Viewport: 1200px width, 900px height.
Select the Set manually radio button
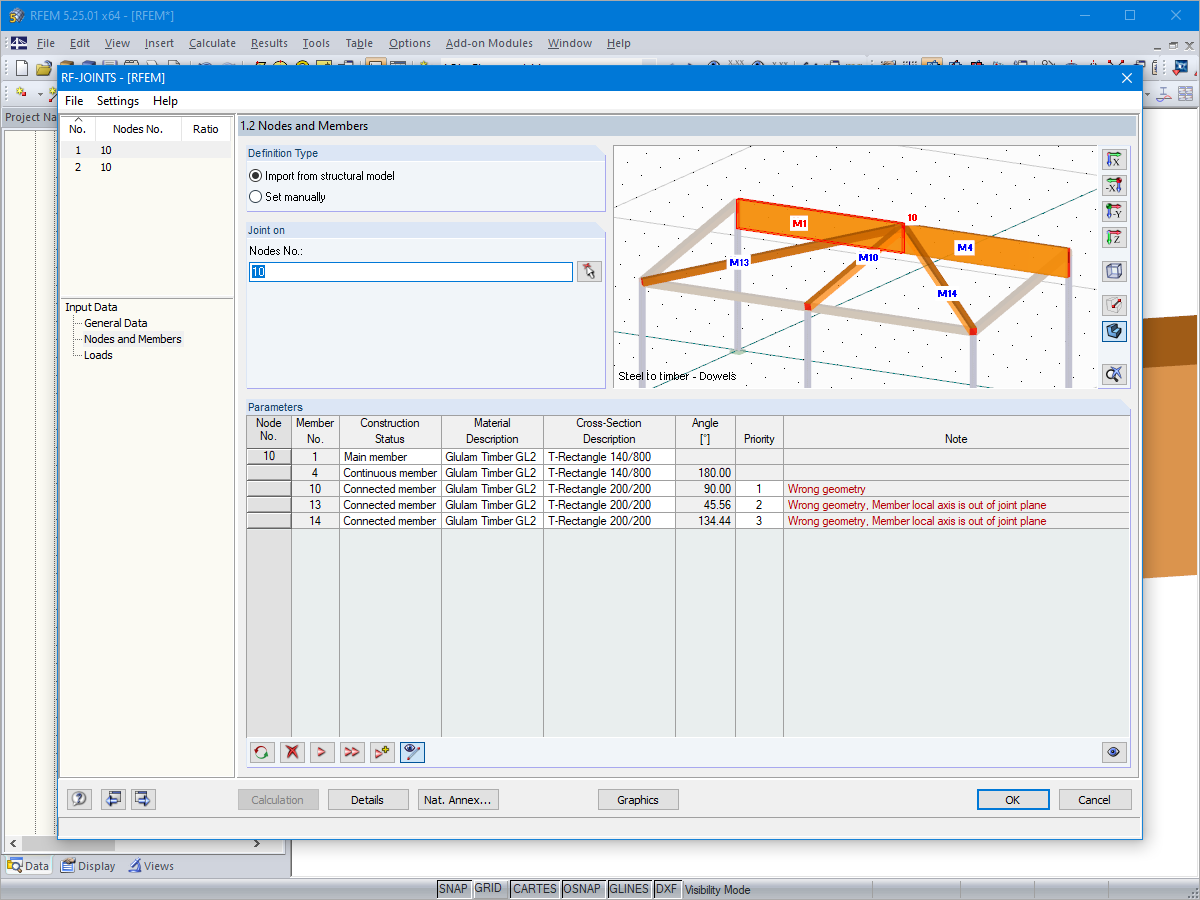click(x=258, y=196)
